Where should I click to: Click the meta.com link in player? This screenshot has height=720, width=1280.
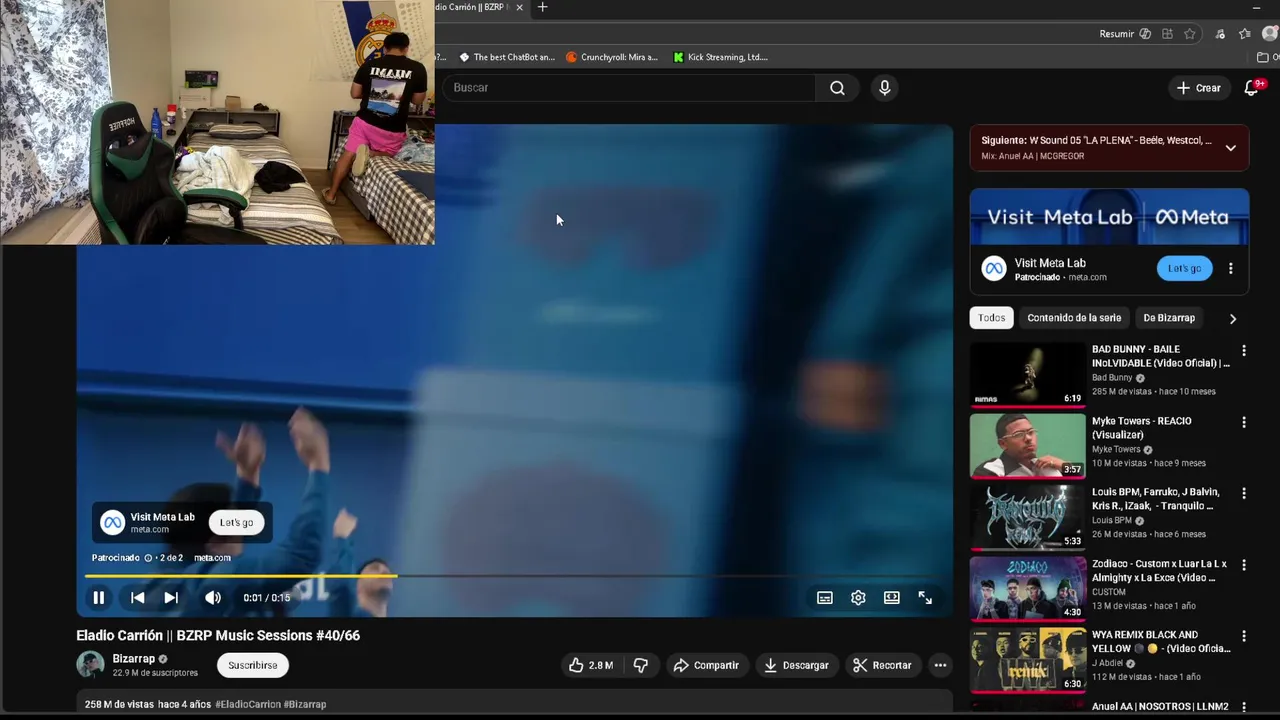(212, 558)
